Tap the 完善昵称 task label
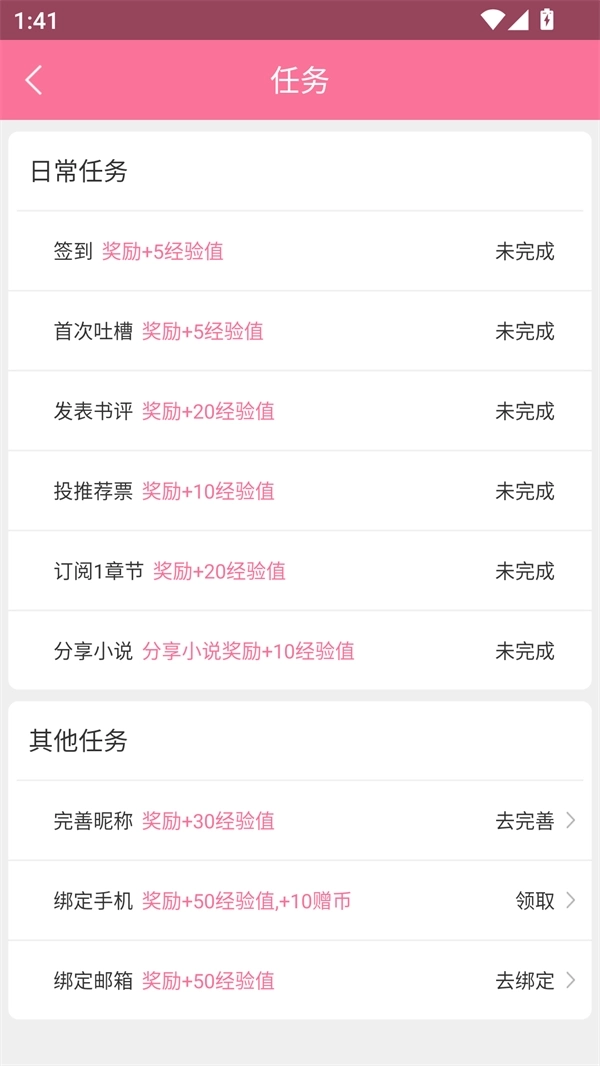This screenshot has height=1066, width=600. [x=93, y=821]
